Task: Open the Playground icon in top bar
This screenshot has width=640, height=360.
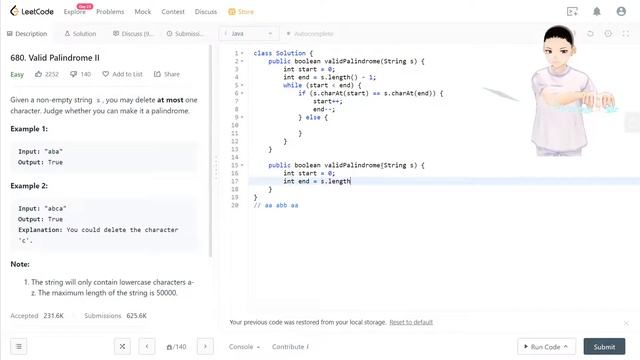Action: pos(572,11)
